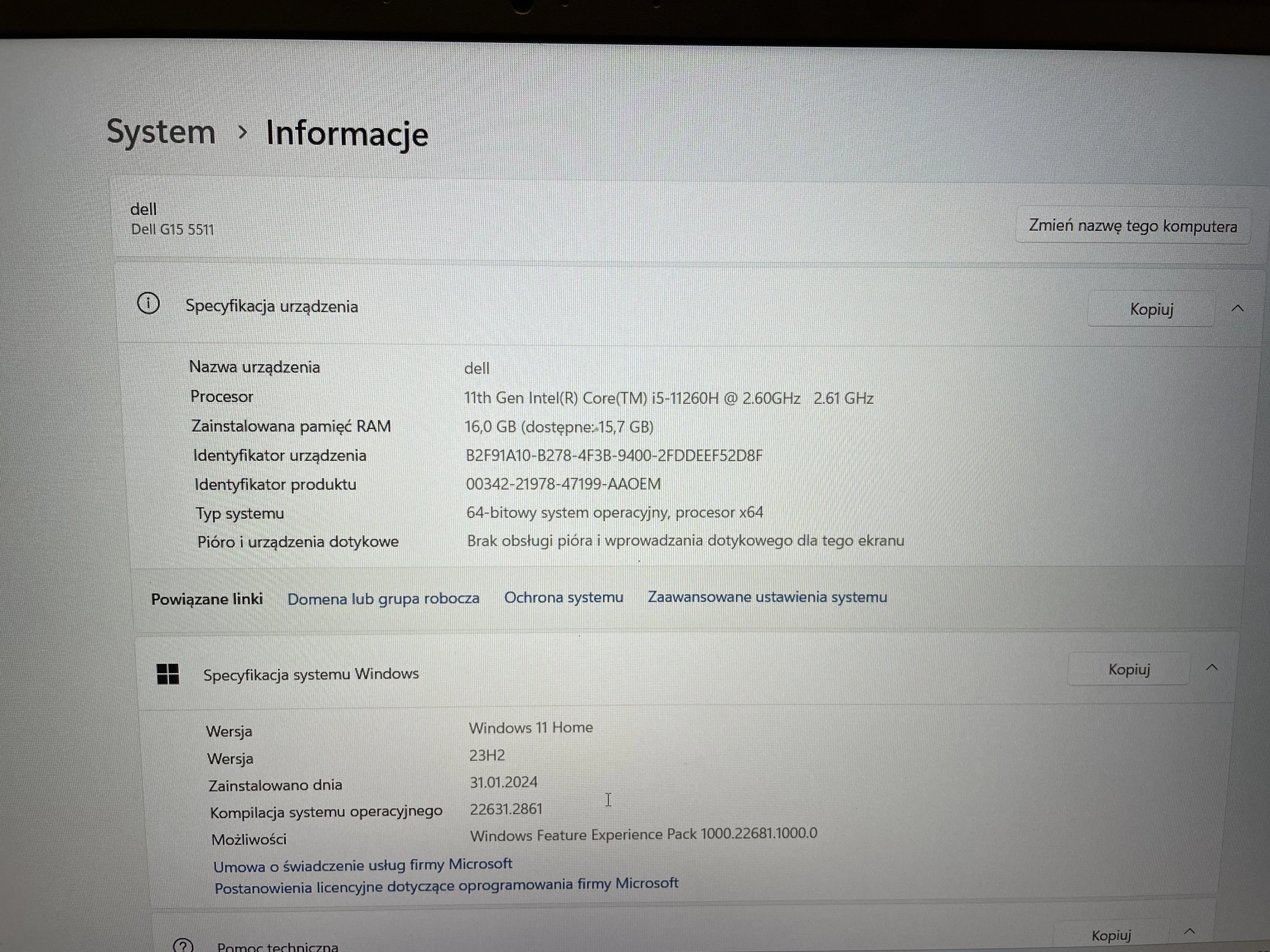Select install date 31.01.2024
This screenshot has height=952, width=1270.
[504, 782]
